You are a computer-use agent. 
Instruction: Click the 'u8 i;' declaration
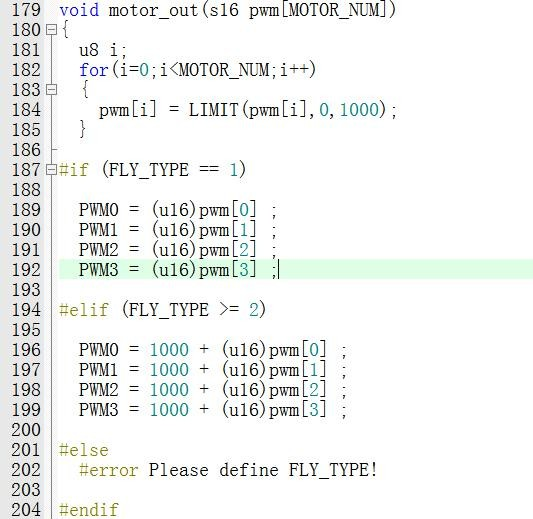103,50
